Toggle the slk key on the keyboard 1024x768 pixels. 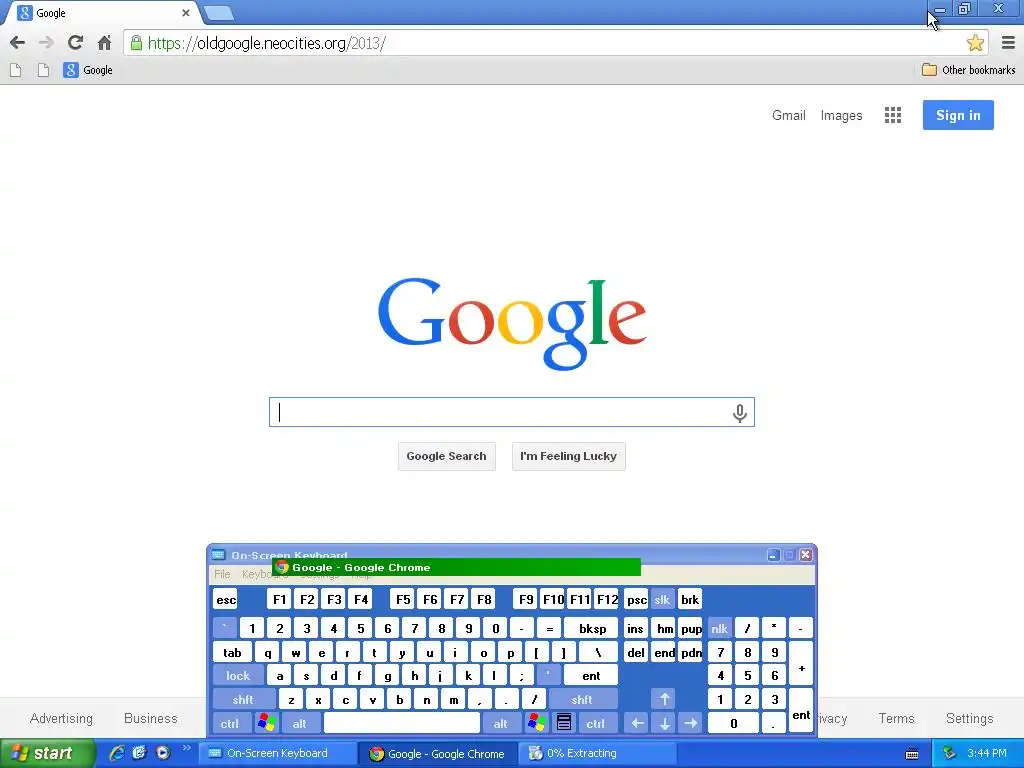(x=662, y=600)
